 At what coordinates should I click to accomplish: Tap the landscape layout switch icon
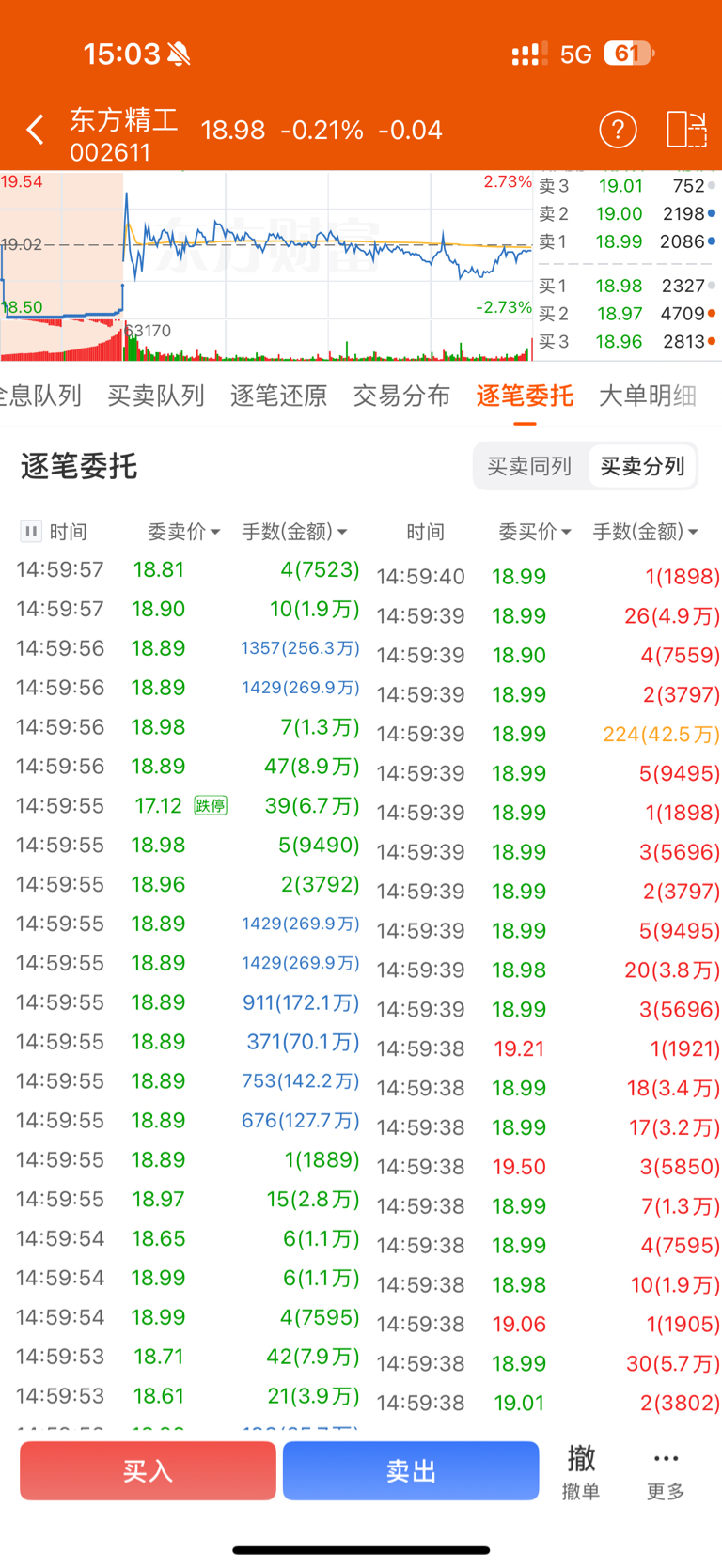[686, 130]
